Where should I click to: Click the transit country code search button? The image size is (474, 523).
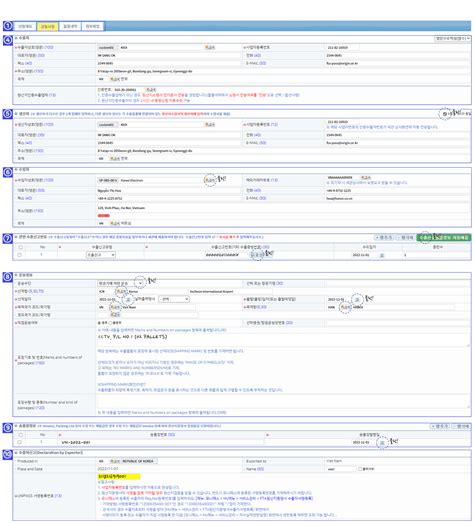tap(115, 315)
